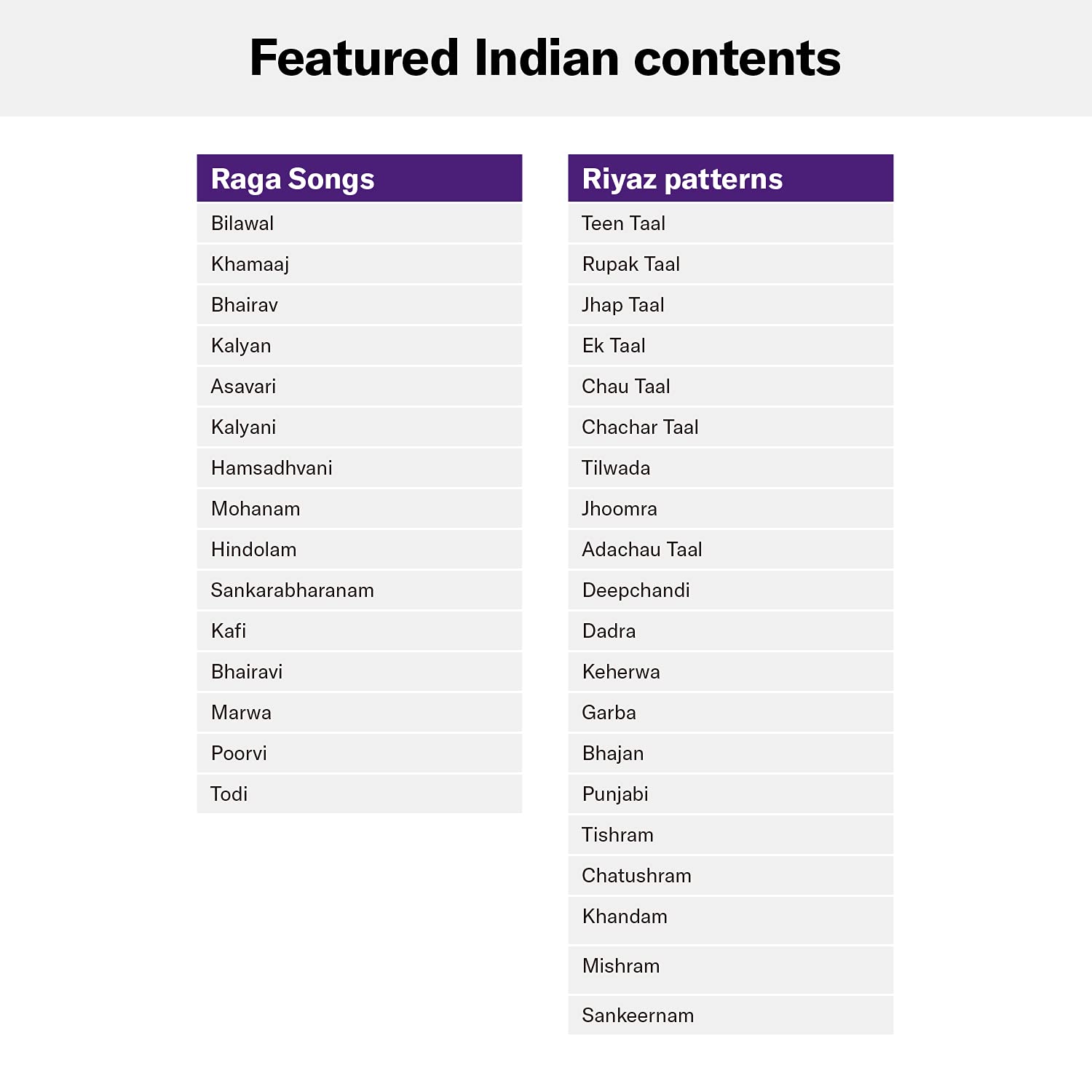Select the Bhairavi raga song
Image resolution: width=1092 pixels, height=1092 pixels.
click(247, 672)
